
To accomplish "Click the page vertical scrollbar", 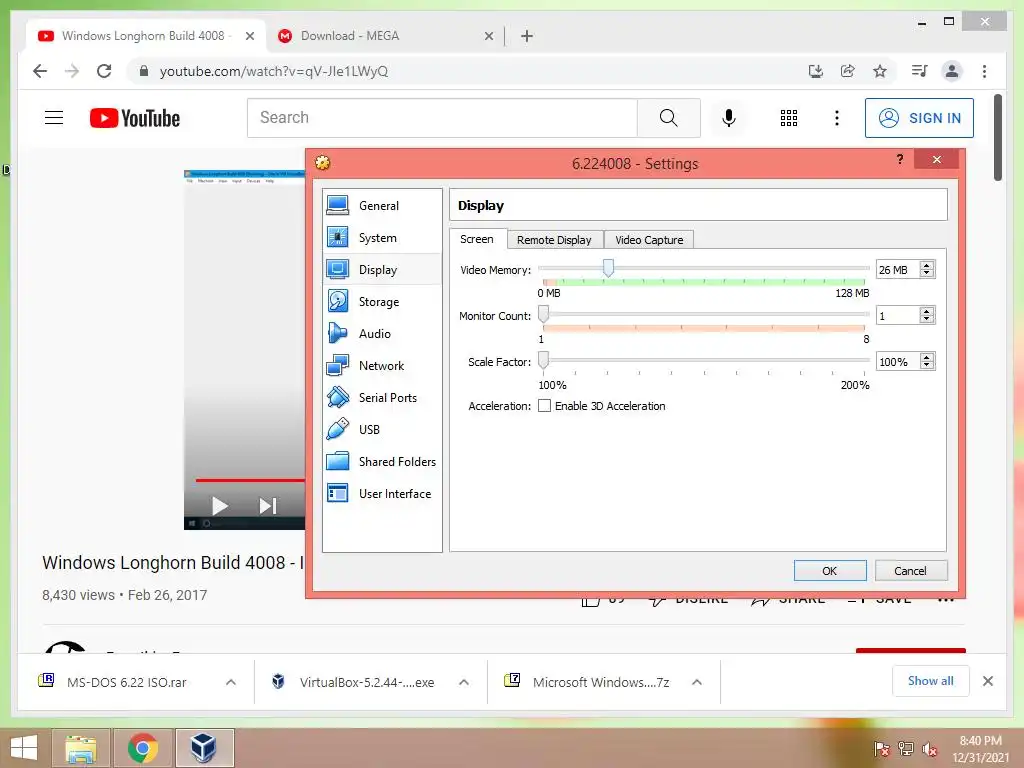I will [x=997, y=137].
